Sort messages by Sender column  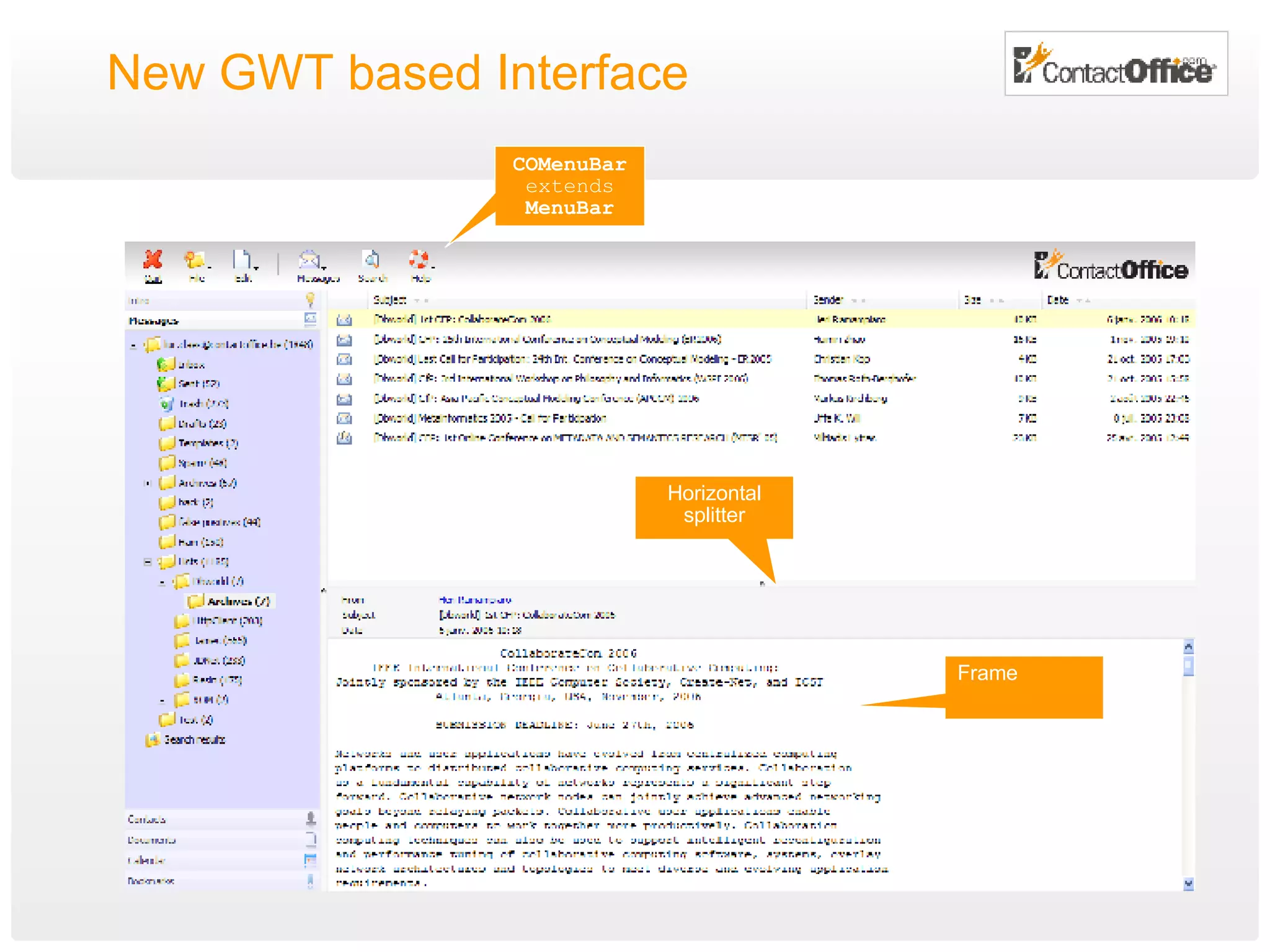828,300
